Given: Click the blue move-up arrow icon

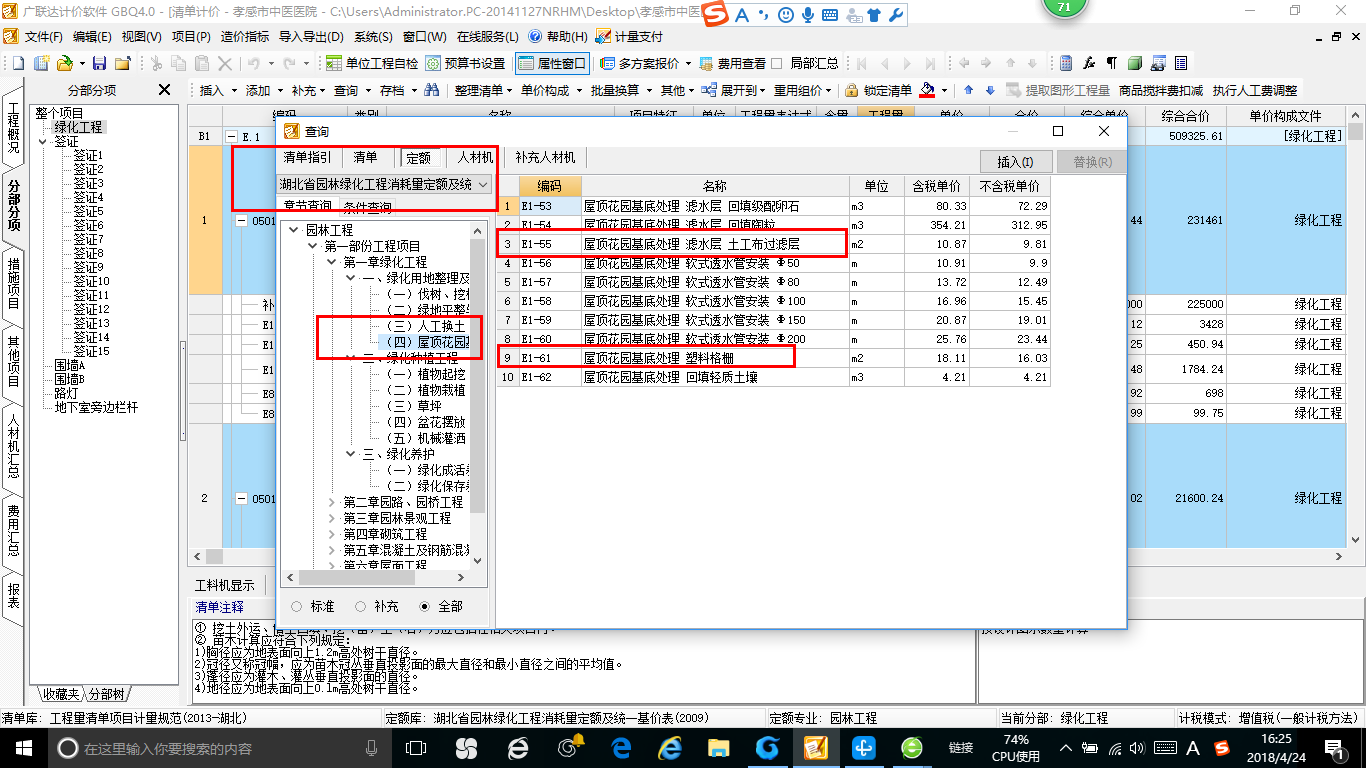Looking at the screenshot, I should (x=968, y=90).
